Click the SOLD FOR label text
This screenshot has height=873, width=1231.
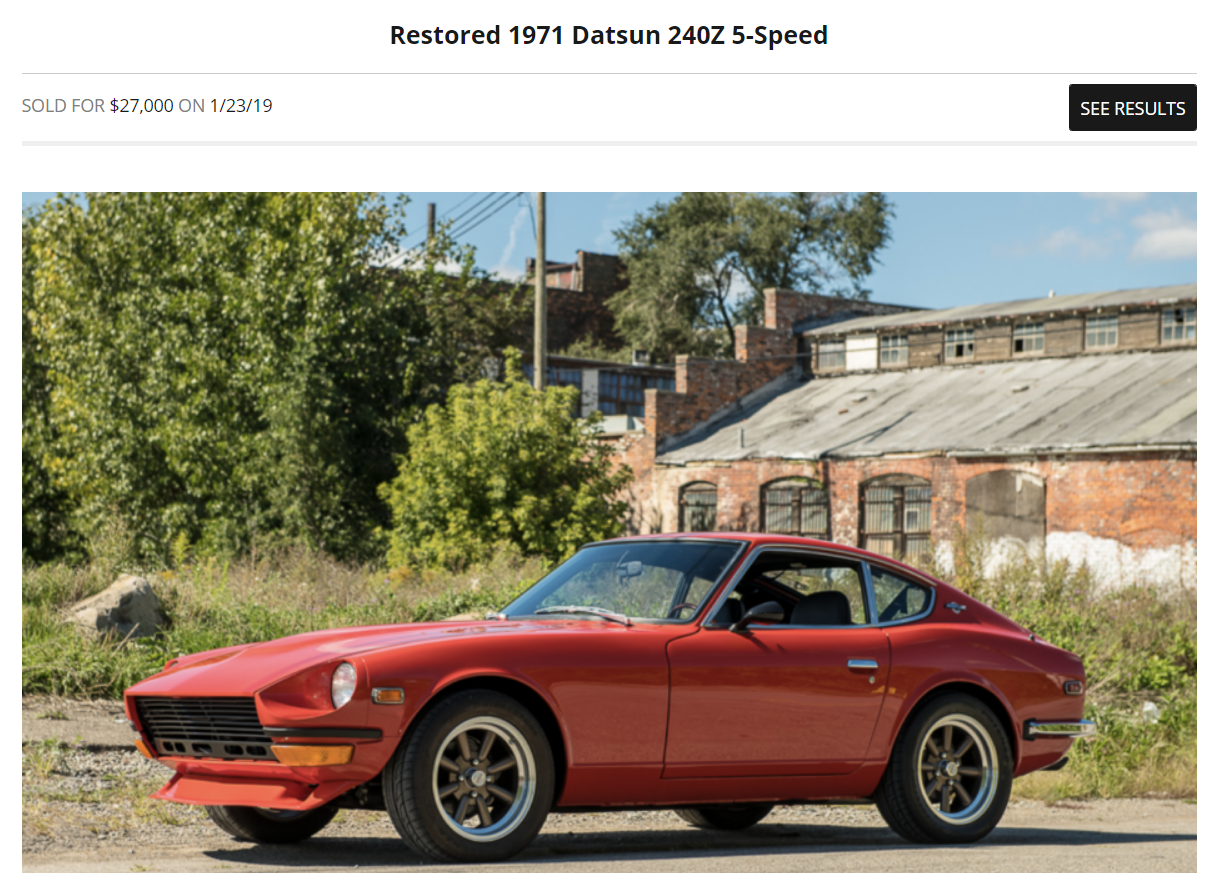pyautogui.click(x=63, y=105)
